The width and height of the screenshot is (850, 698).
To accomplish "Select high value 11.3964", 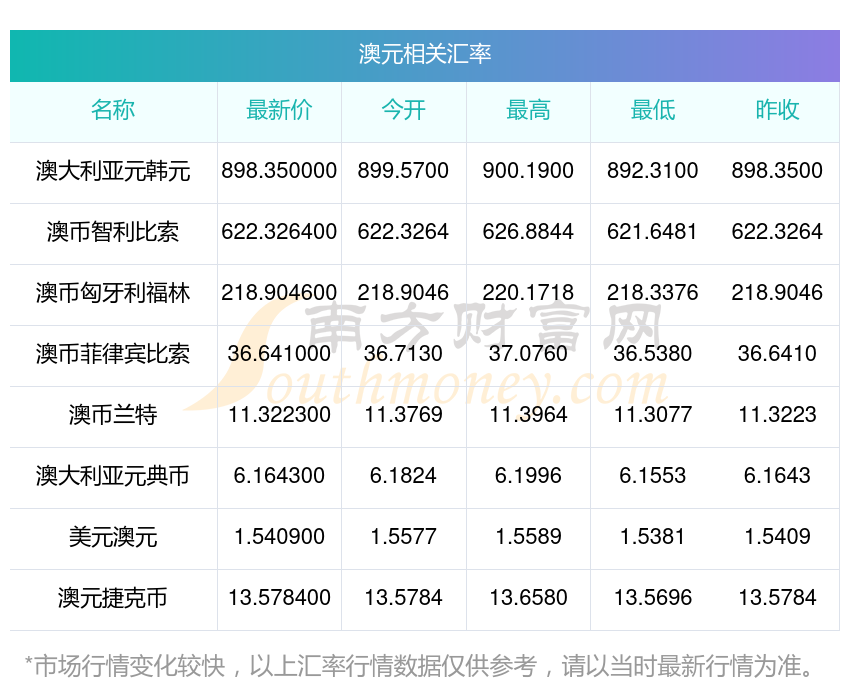I will coord(528,415).
